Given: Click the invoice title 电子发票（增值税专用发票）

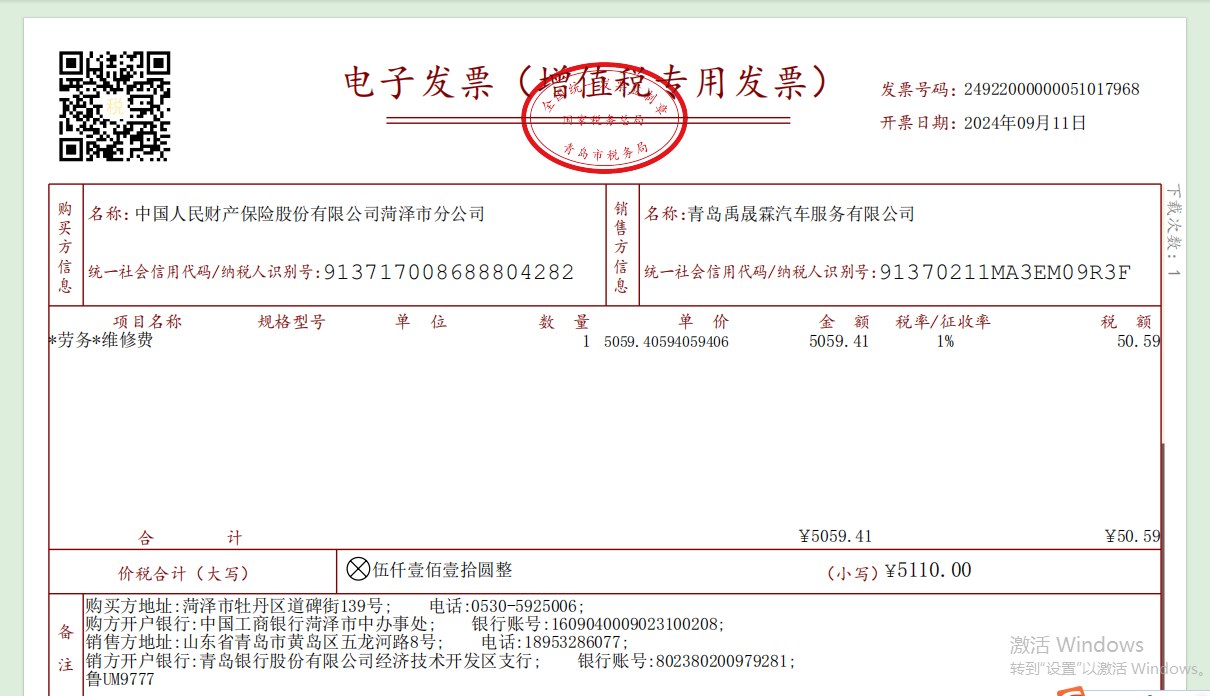Looking at the screenshot, I should click(x=586, y=83).
